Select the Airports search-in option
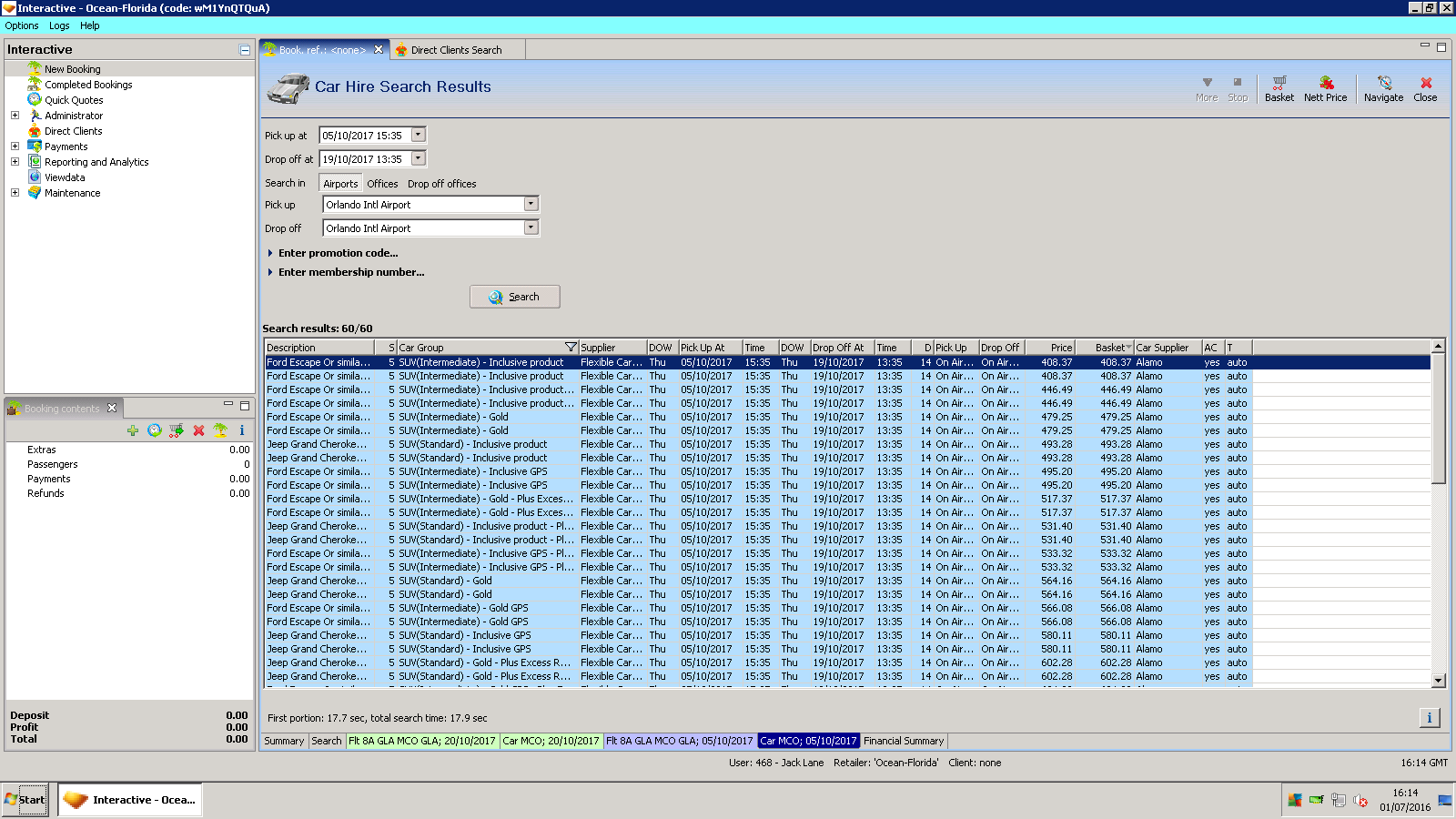The height and width of the screenshot is (819, 1456). pos(340,184)
